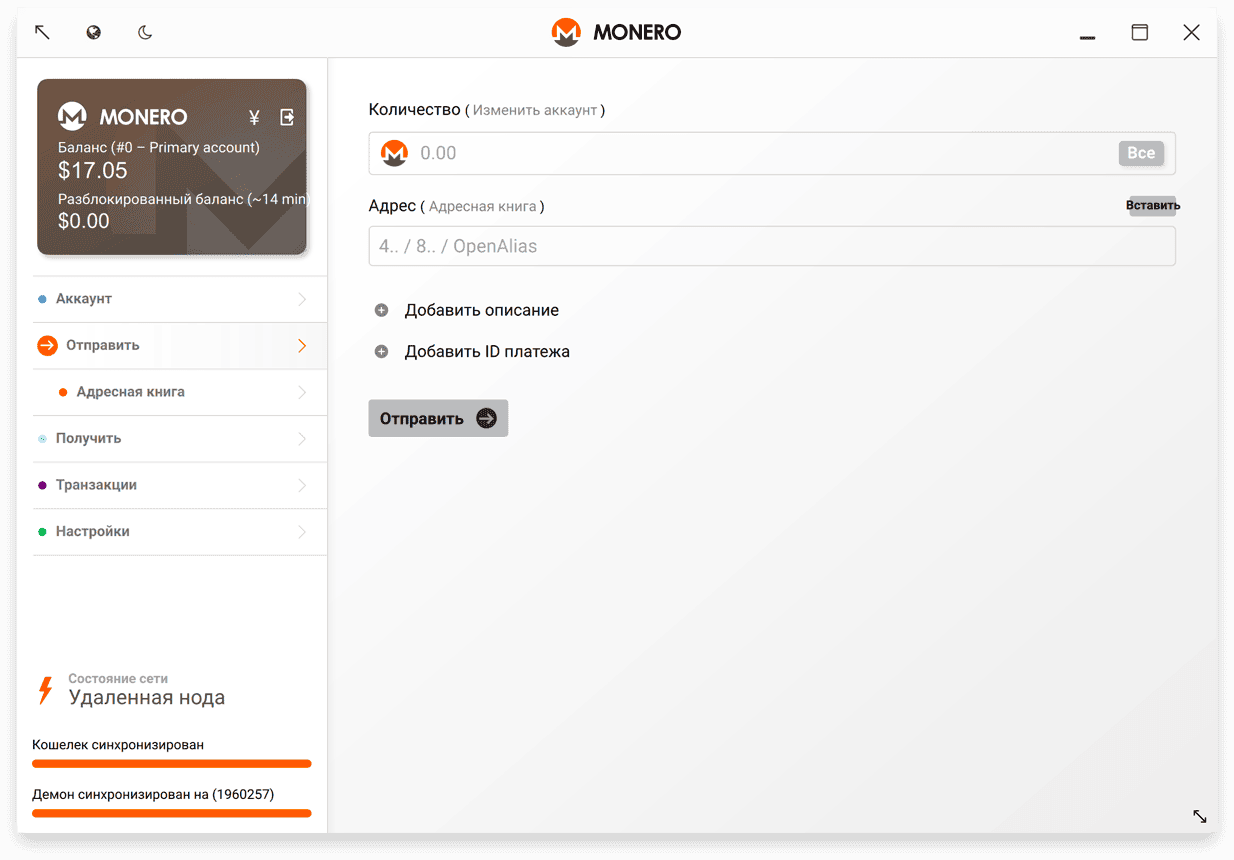Toggle dark mode with the moon icon
Image resolution: width=1234 pixels, height=860 pixels.
(x=145, y=32)
